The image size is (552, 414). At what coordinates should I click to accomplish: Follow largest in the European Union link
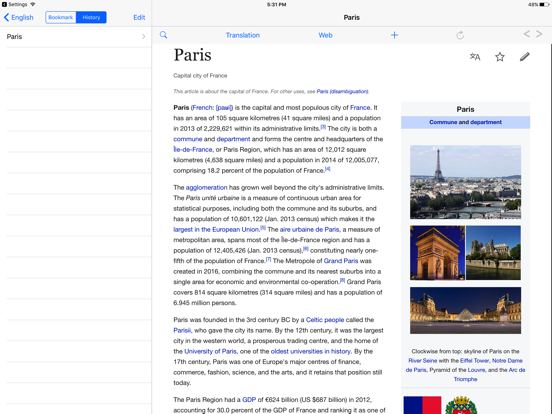[x=216, y=230]
